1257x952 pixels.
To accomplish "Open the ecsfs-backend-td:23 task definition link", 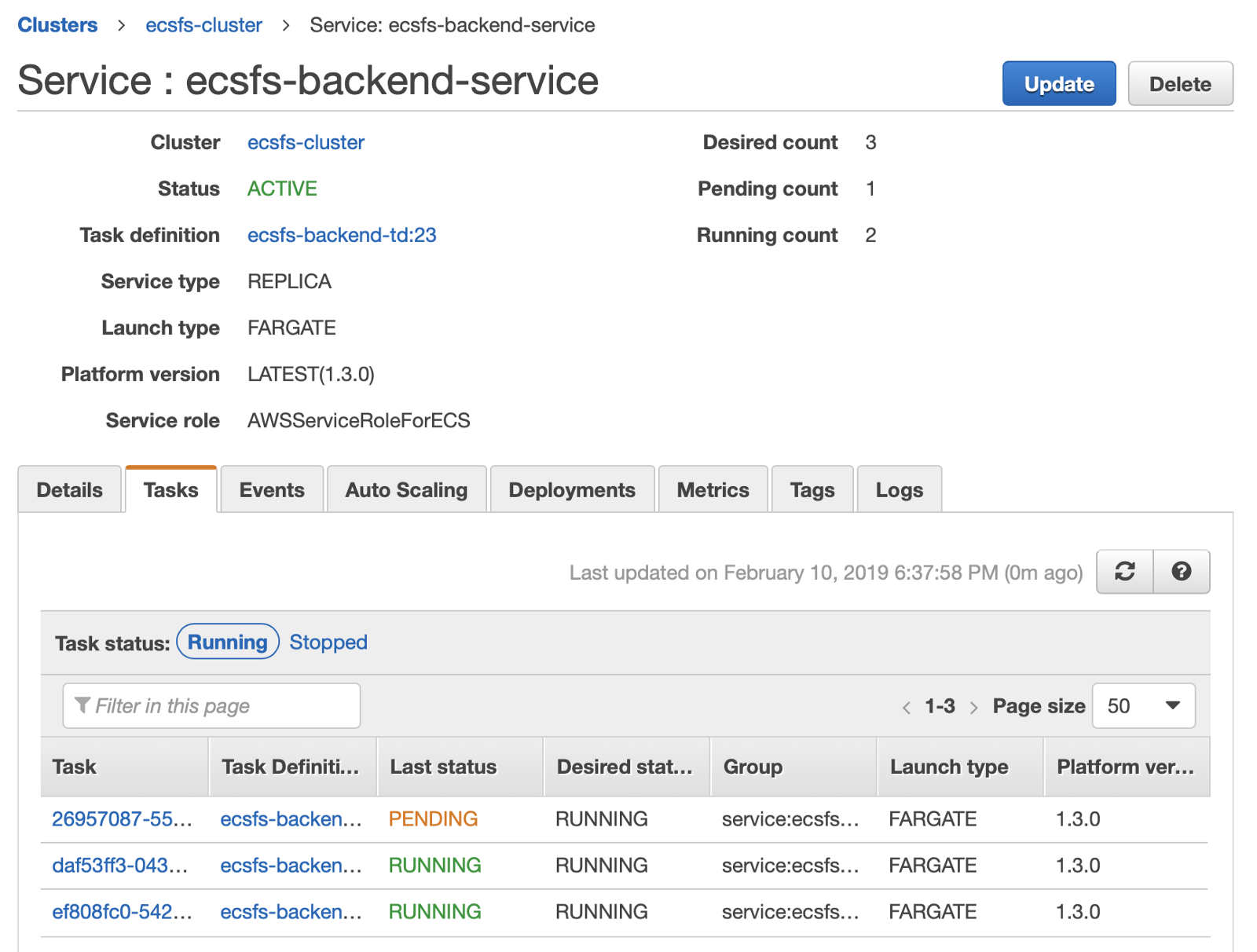I will 342,235.
